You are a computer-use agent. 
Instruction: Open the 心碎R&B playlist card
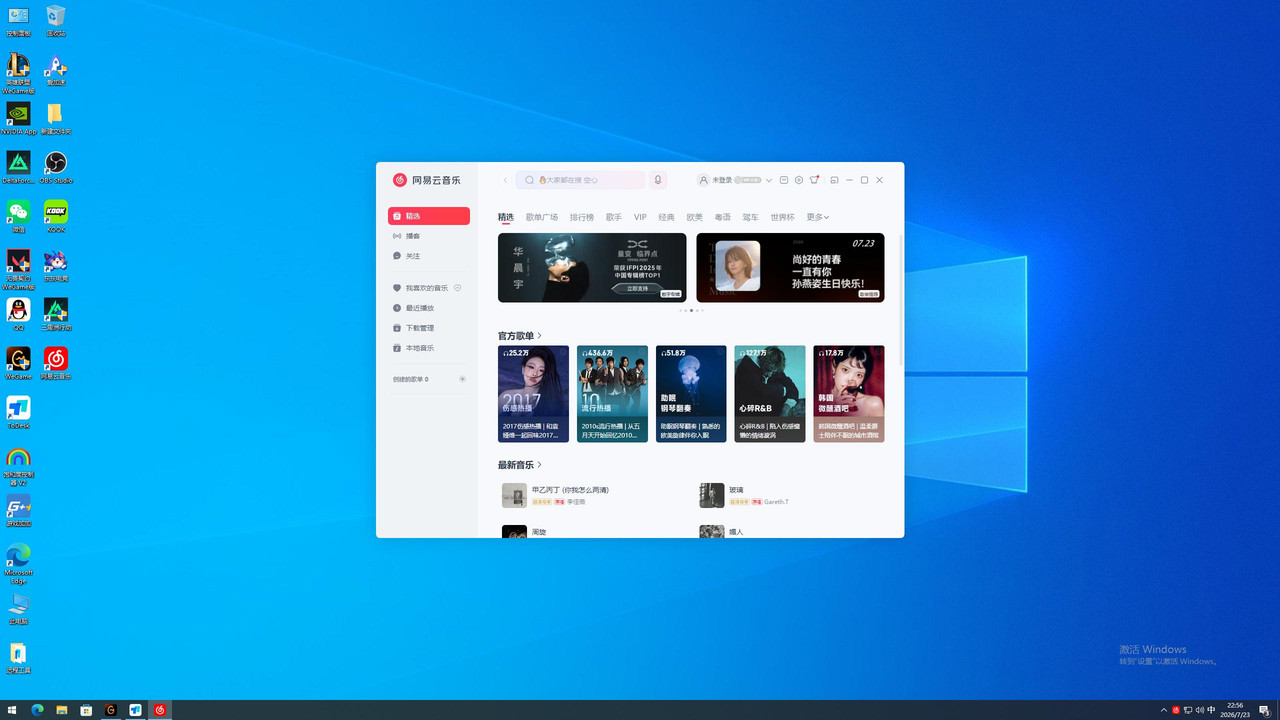770,394
